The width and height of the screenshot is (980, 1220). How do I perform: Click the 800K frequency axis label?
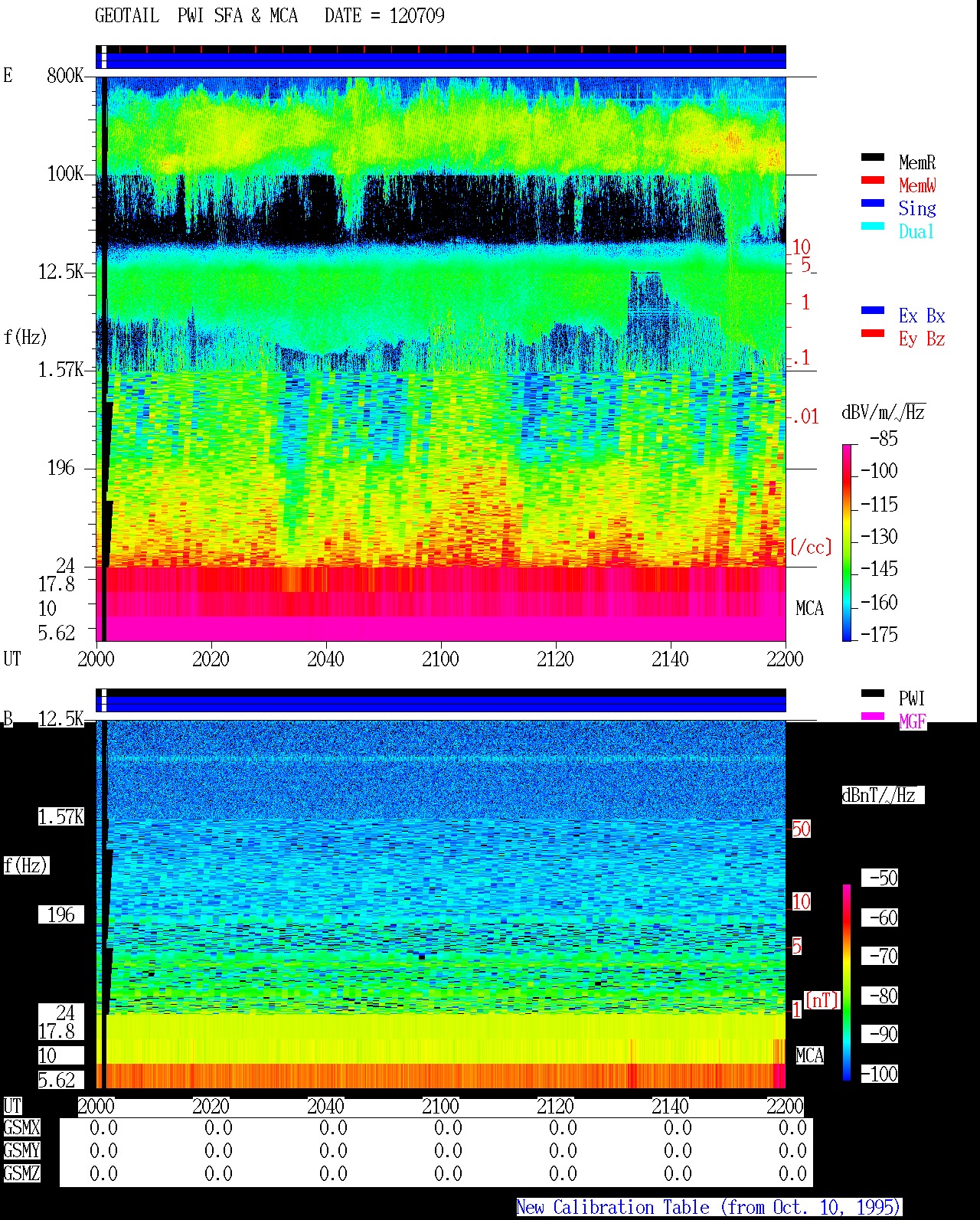click(65, 75)
